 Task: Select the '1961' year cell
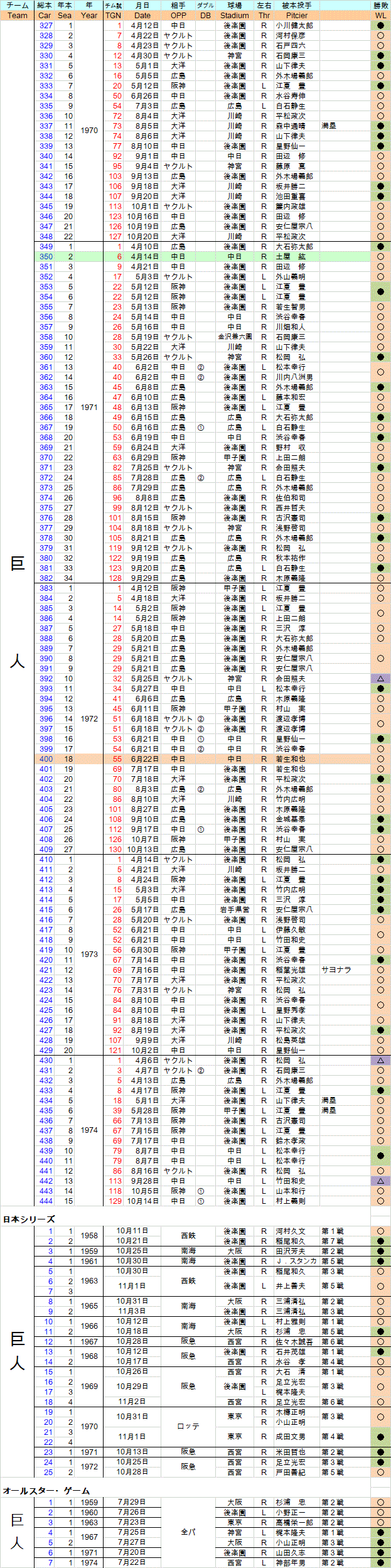coord(89,1261)
